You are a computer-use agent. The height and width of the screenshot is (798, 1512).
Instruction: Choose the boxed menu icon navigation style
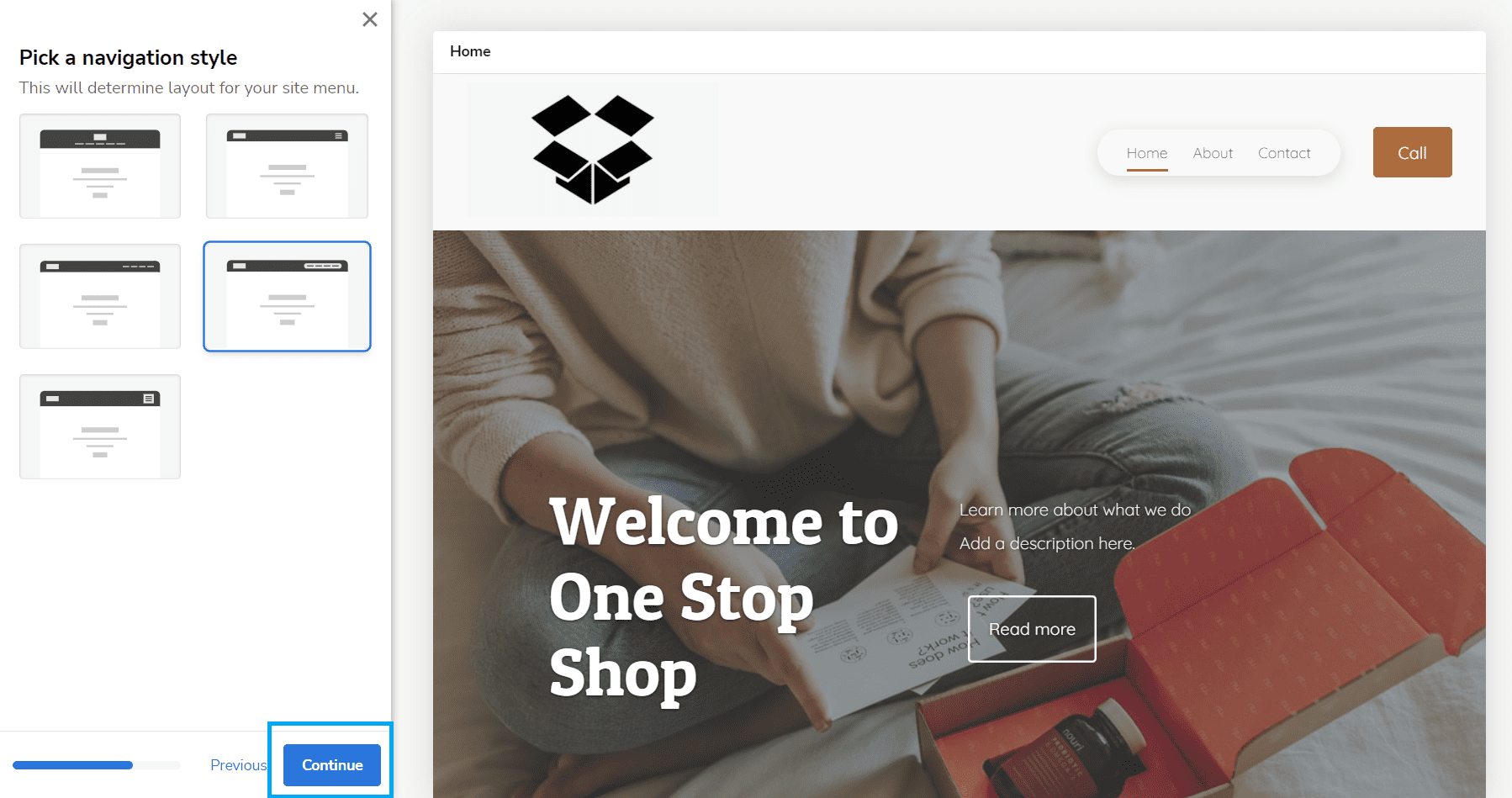coord(100,426)
